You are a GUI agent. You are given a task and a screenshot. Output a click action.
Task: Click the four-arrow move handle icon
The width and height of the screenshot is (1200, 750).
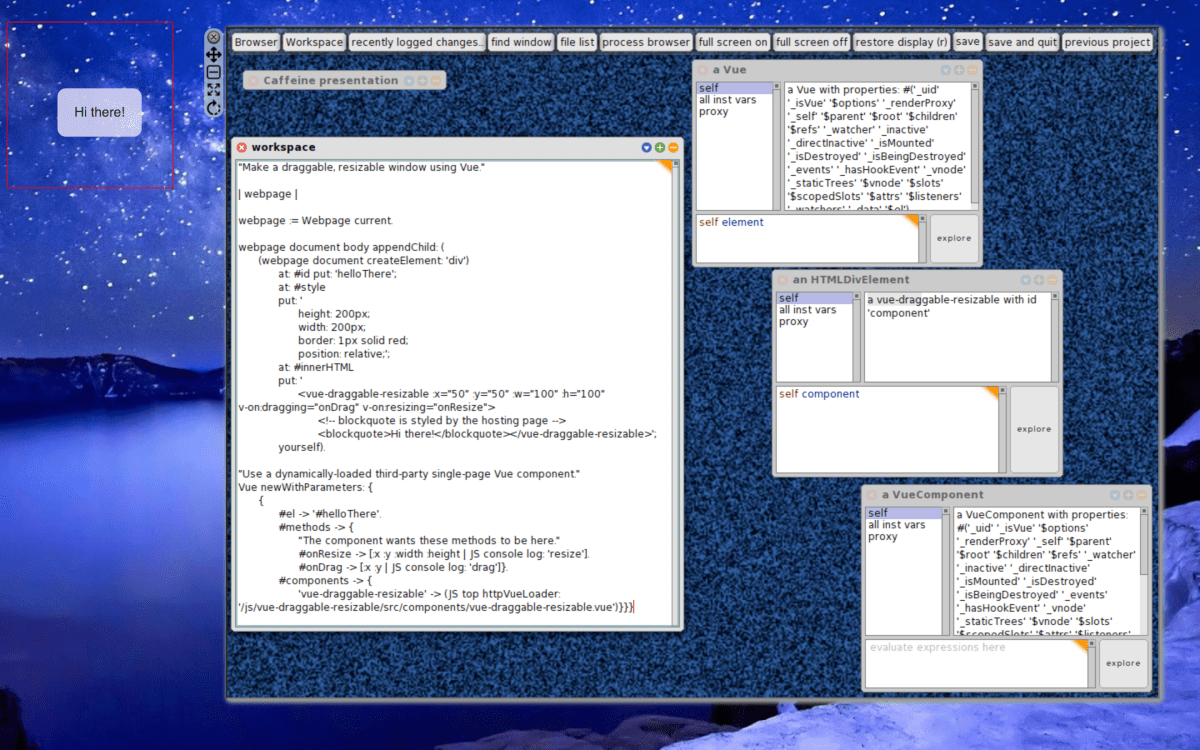213,54
